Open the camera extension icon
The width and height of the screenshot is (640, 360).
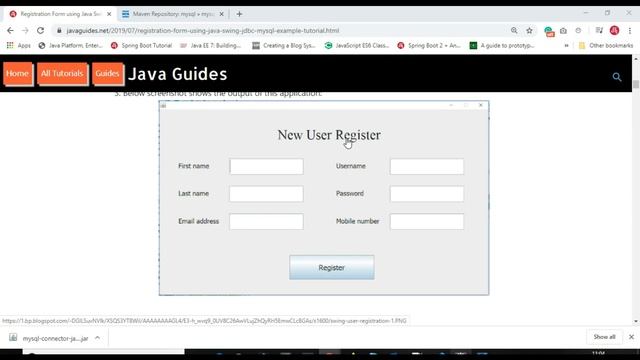pos(563,31)
